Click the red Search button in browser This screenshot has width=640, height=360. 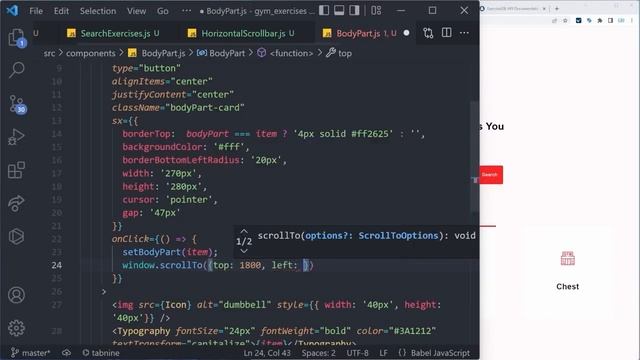(x=490, y=175)
